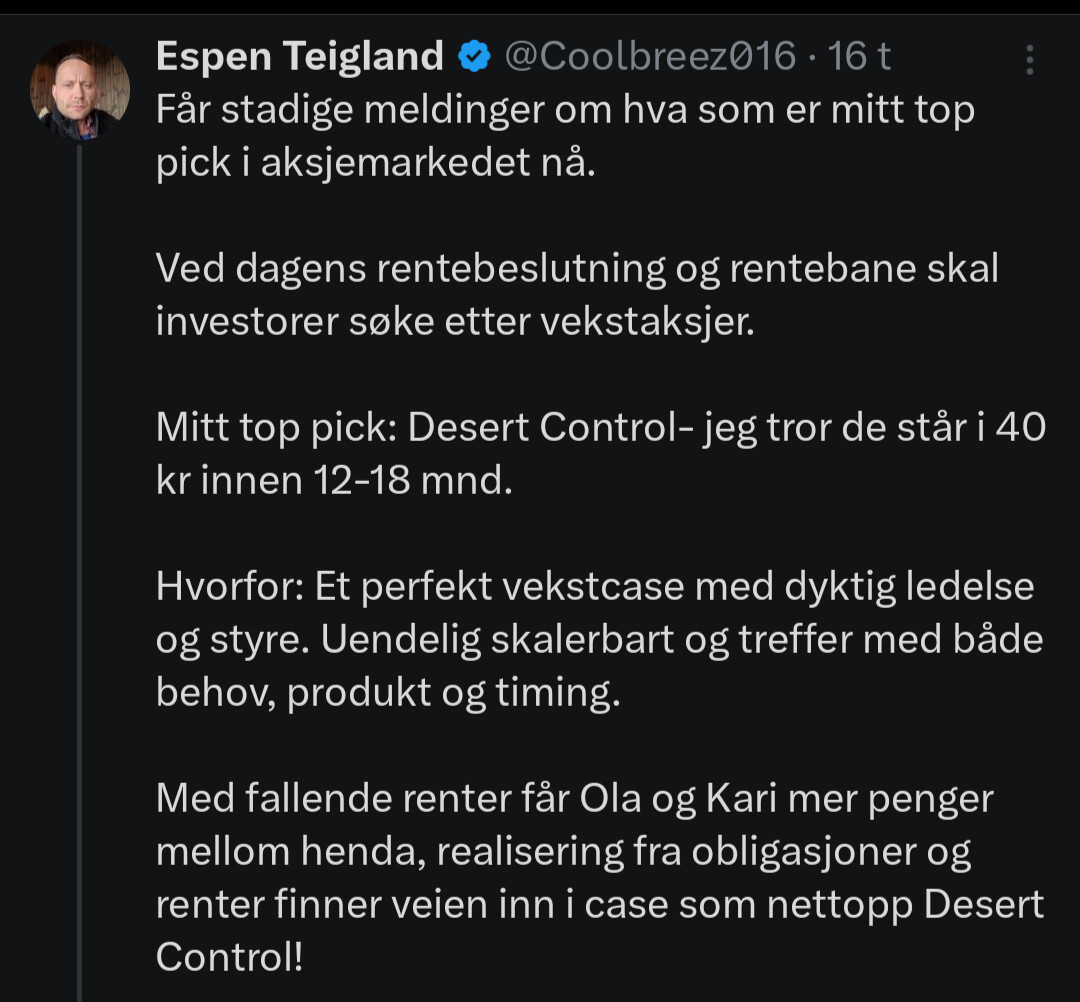Click the 'Ved dagens rentebeslutning' paragraph
Screen dimensions: 1080x1002
point(577,295)
